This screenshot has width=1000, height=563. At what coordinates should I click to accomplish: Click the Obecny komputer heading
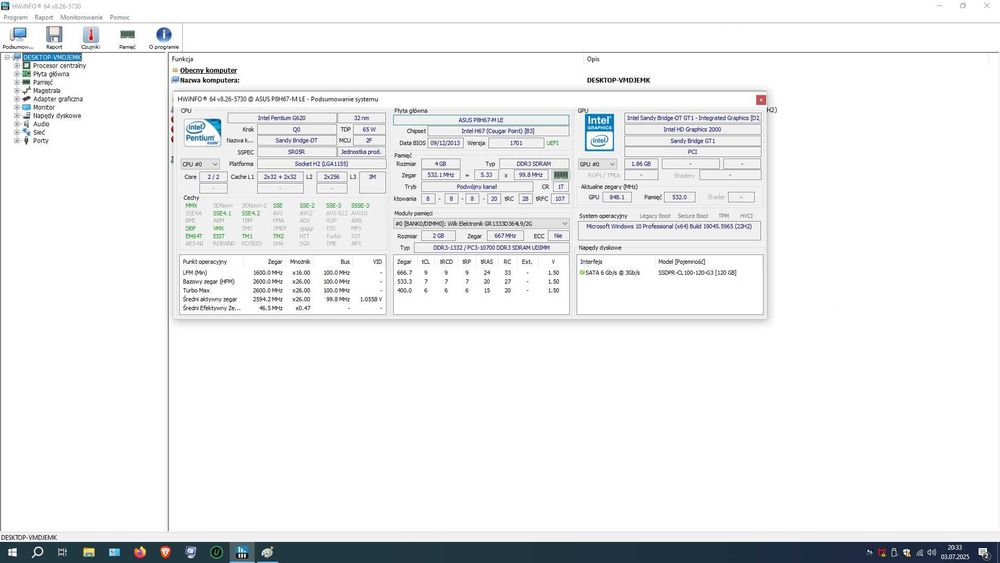coord(209,70)
